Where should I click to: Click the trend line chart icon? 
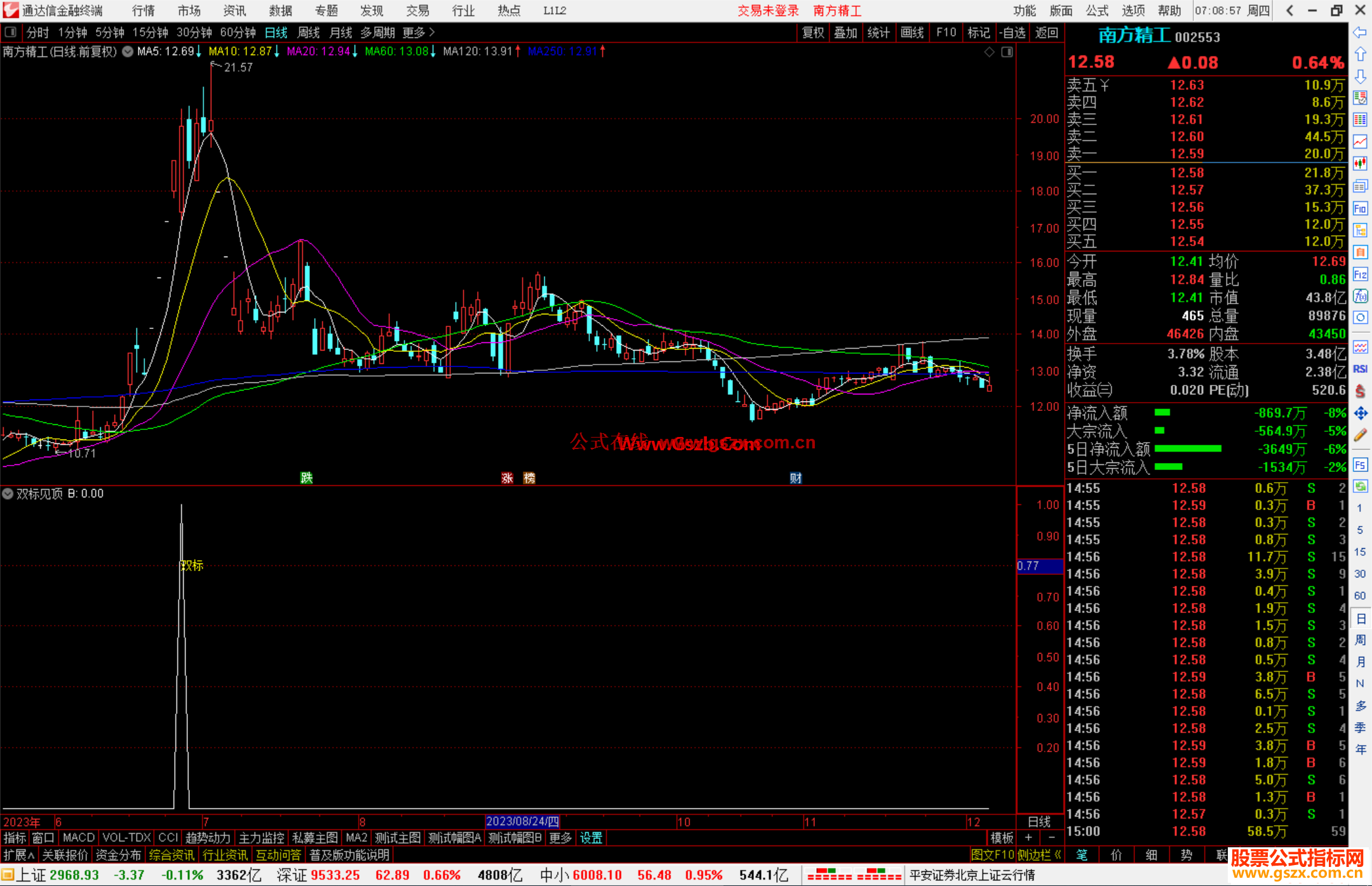tap(1360, 142)
